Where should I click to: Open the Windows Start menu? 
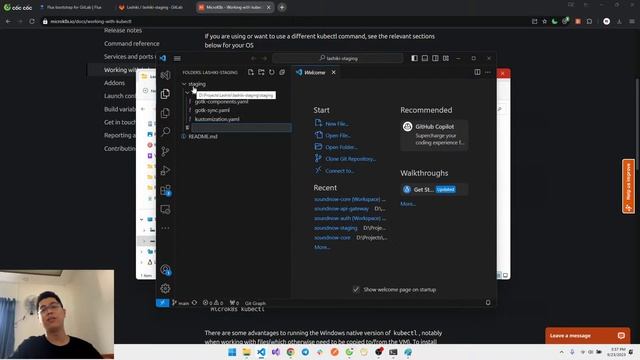[232, 352]
